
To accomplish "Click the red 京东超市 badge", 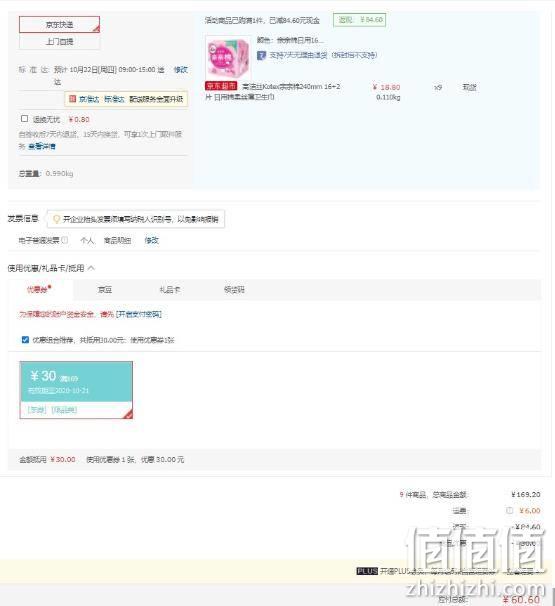I will point(221,86).
